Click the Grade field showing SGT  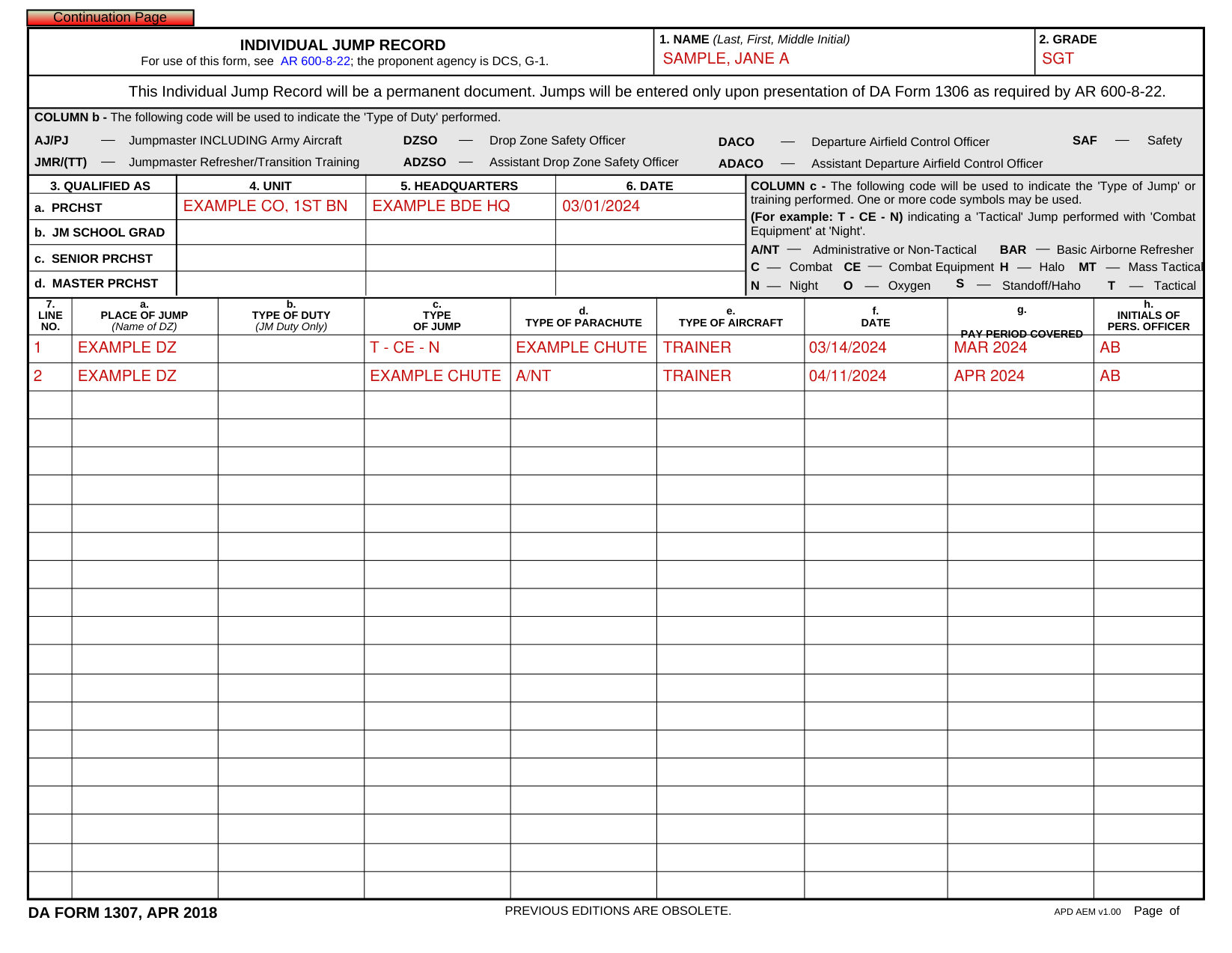point(1120,58)
